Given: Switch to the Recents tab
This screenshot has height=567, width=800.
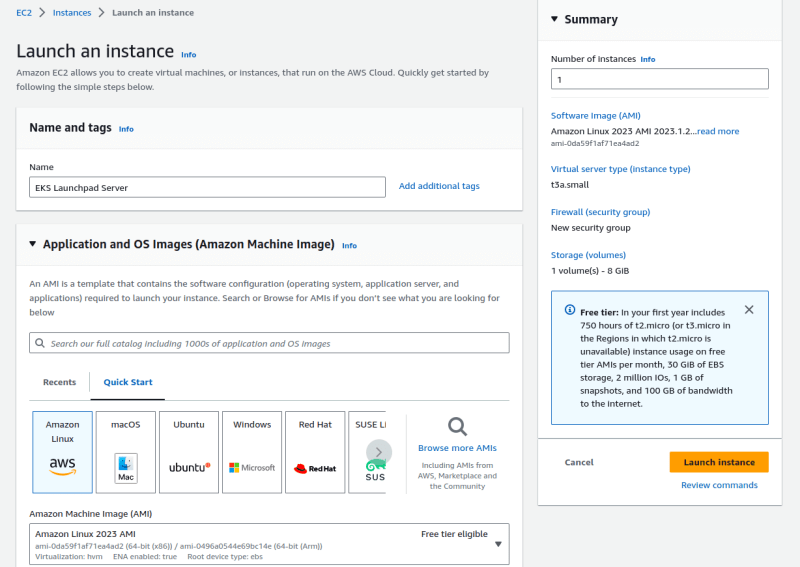Looking at the screenshot, I should tap(59, 382).
